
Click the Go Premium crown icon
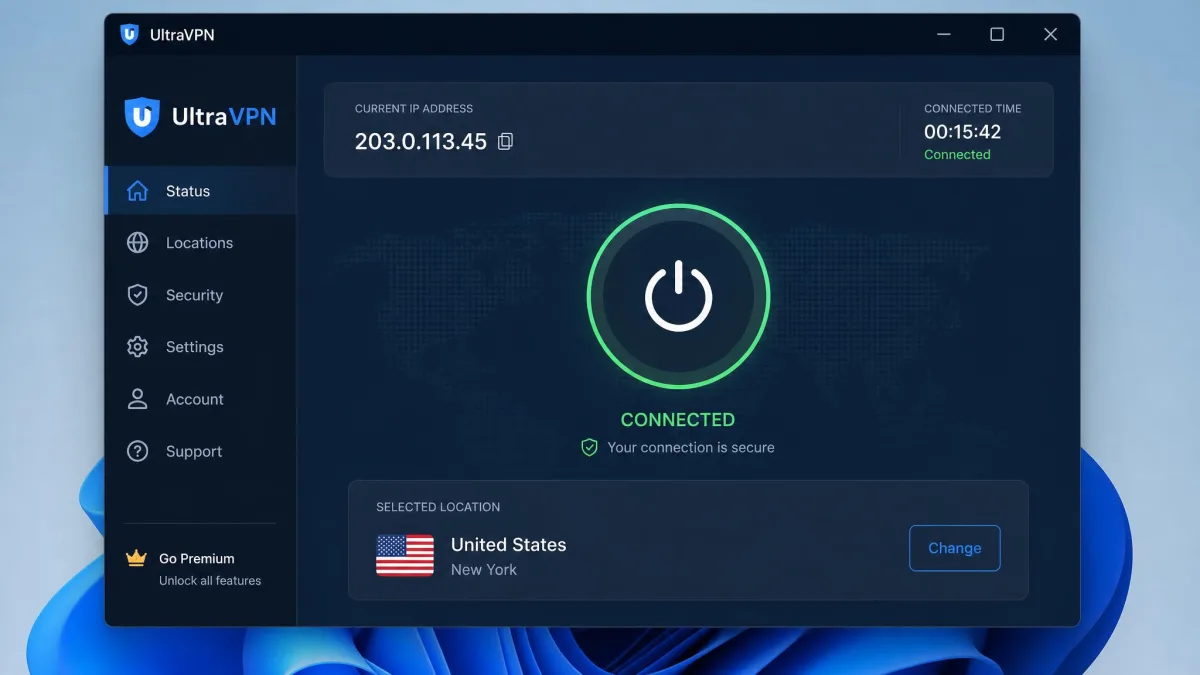[136, 558]
